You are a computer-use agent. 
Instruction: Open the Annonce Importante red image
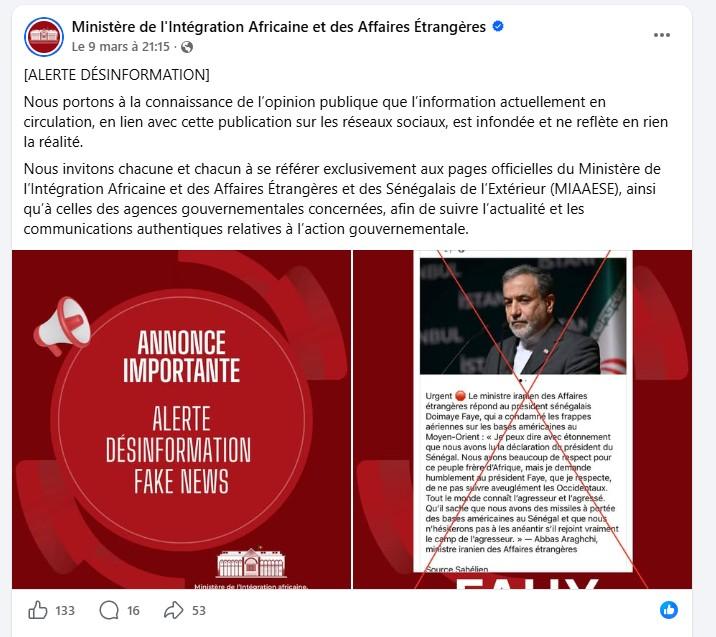(x=182, y=419)
